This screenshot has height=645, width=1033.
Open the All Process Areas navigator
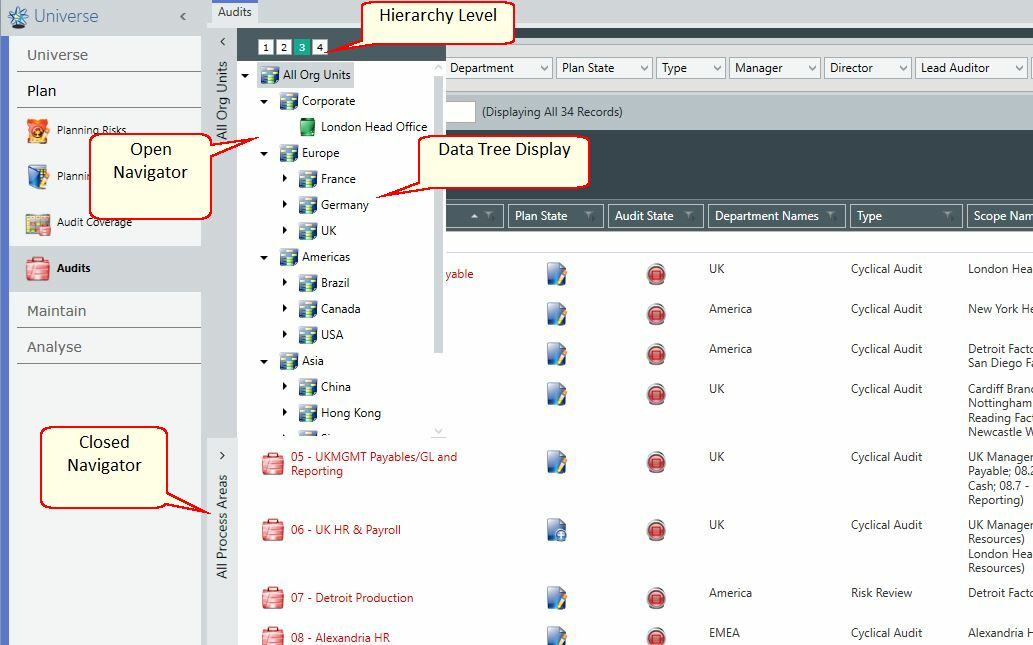[222, 455]
